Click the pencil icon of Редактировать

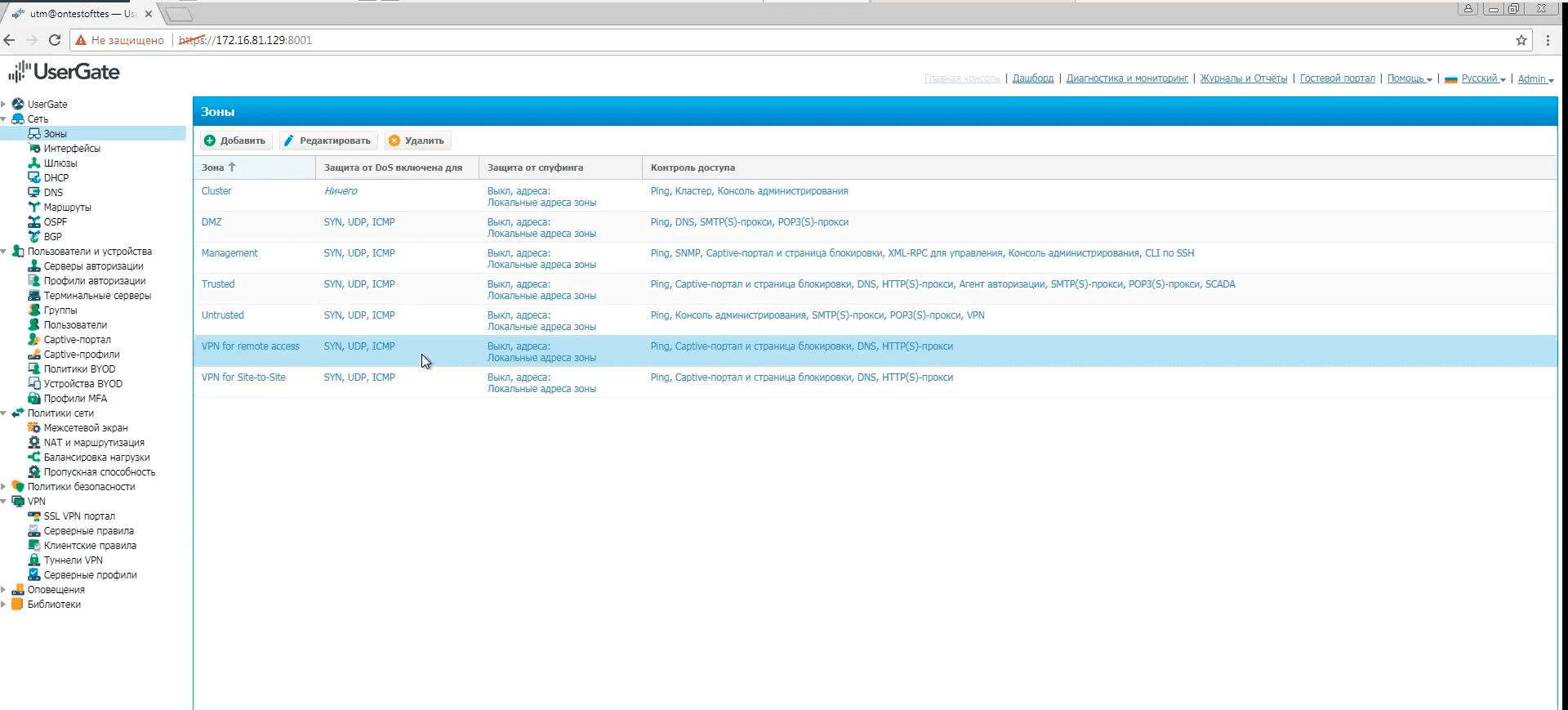289,141
